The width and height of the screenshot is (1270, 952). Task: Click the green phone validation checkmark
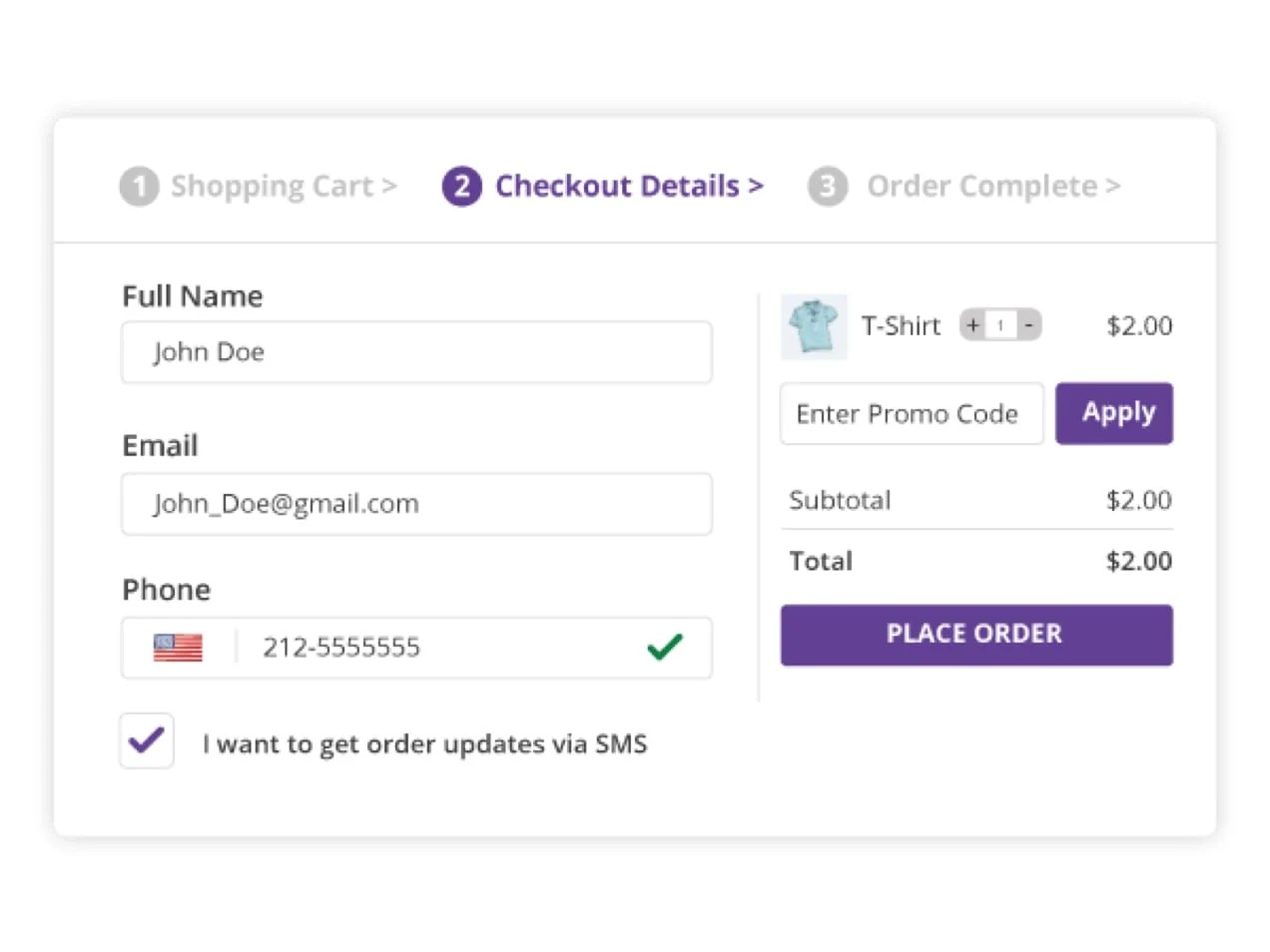tap(664, 648)
